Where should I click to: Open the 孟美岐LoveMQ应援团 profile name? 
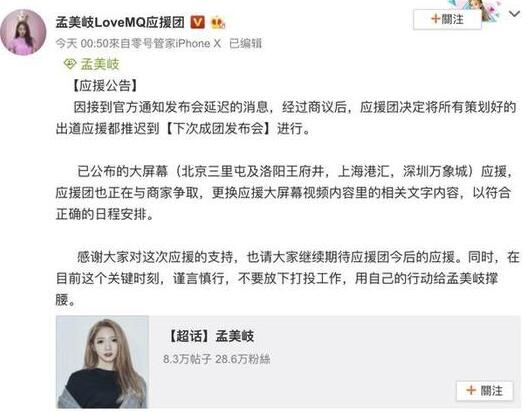point(120,22)
